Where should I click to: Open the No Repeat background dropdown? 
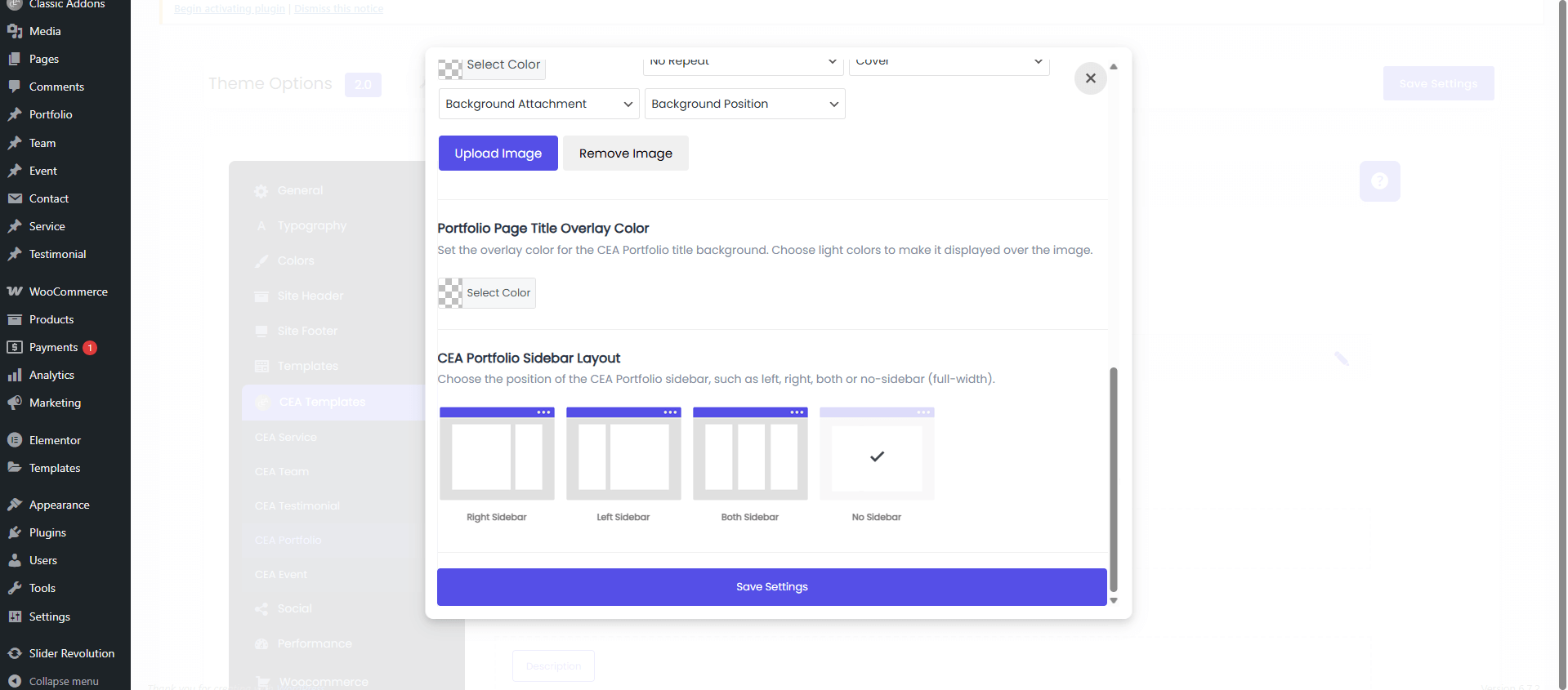[x=743, y=62]
